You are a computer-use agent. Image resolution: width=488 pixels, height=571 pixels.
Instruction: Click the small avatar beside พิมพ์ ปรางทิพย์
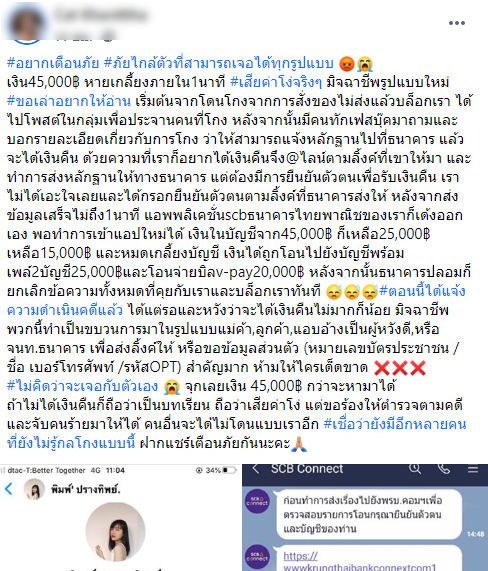34,489
